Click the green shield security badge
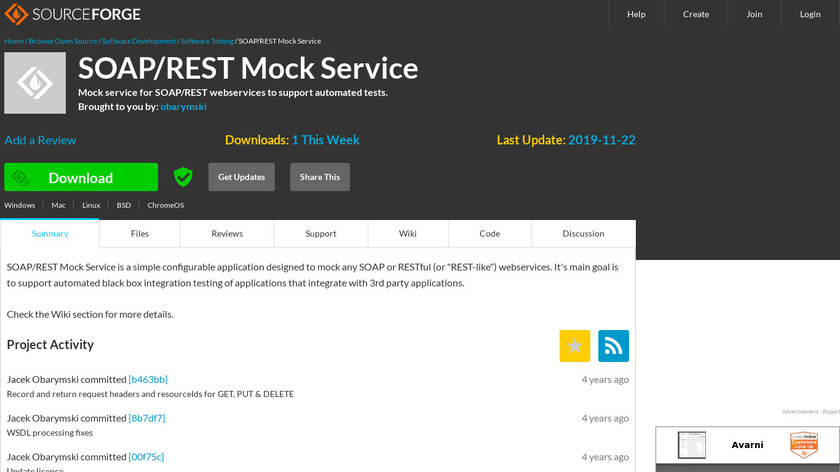 [183, 177]
